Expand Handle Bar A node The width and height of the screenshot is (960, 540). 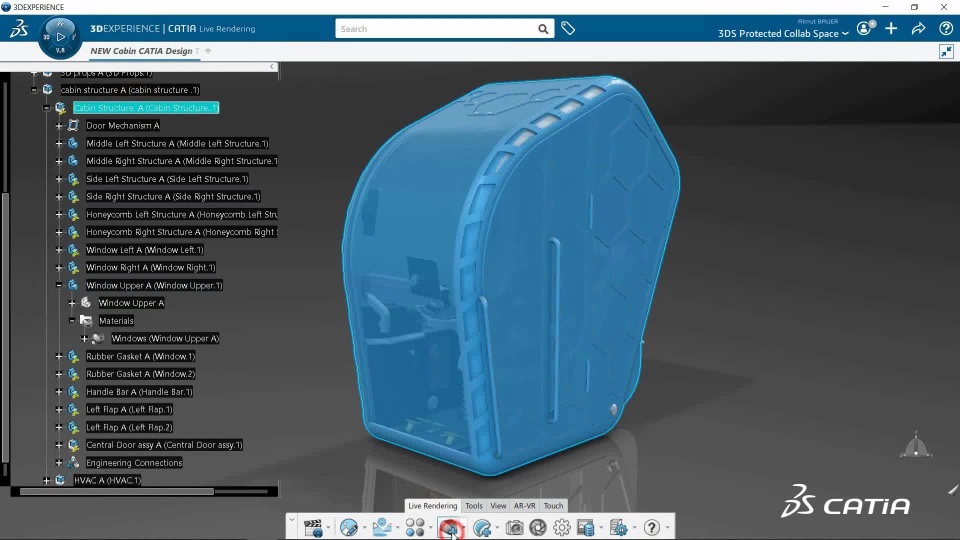[x=59, y=392]
